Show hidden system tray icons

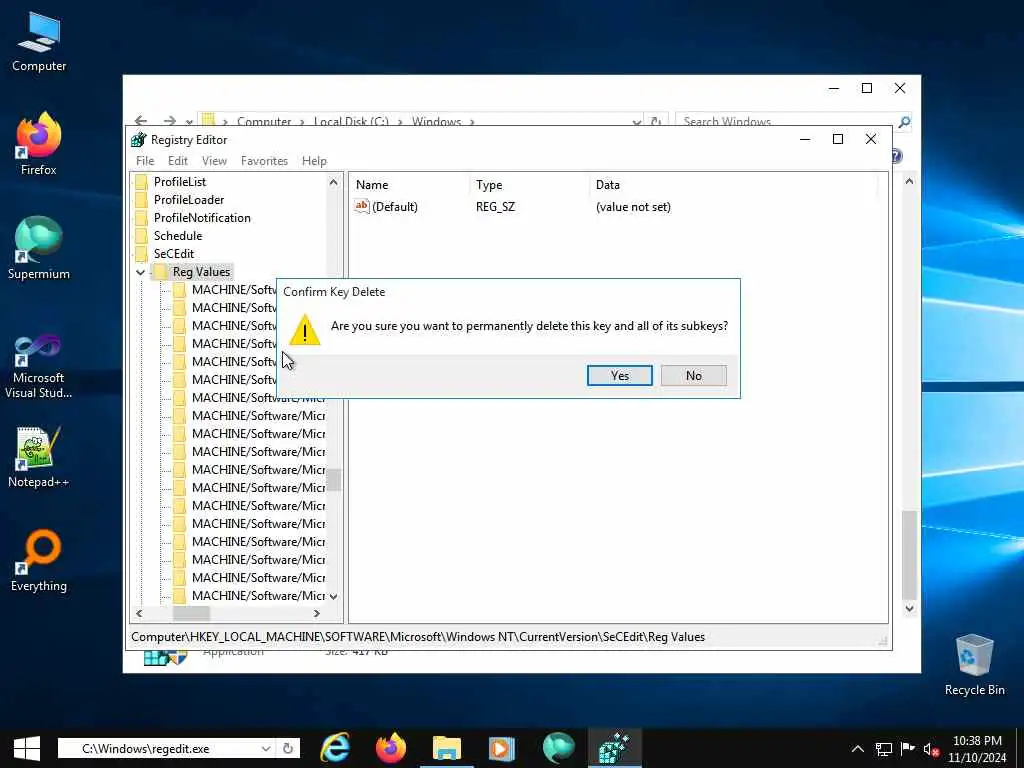[857, 749]
